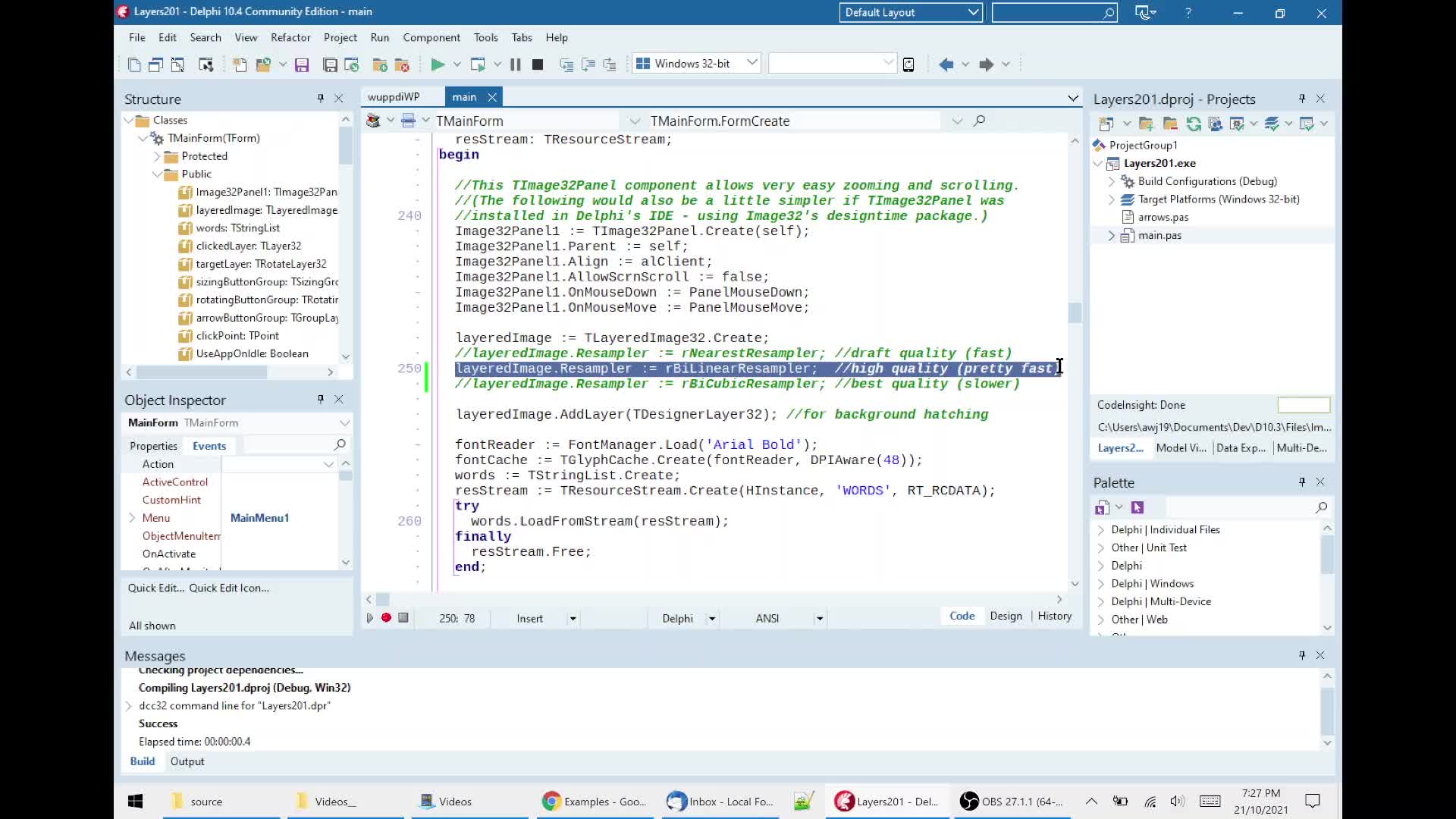Image resolution: width=1456 pixels, height=819 pixels.
Task: Open the Windows 32-bit platform dropdown
Action: [x=752, y=63]
